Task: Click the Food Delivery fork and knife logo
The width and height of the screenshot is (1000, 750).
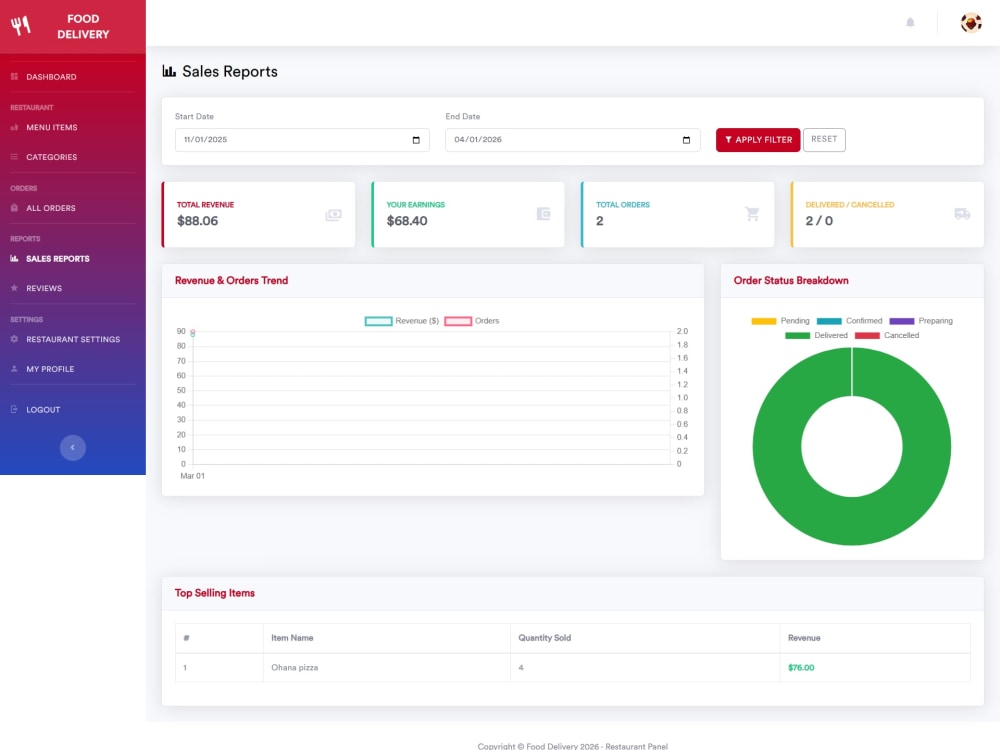Action: click(20, 26)
